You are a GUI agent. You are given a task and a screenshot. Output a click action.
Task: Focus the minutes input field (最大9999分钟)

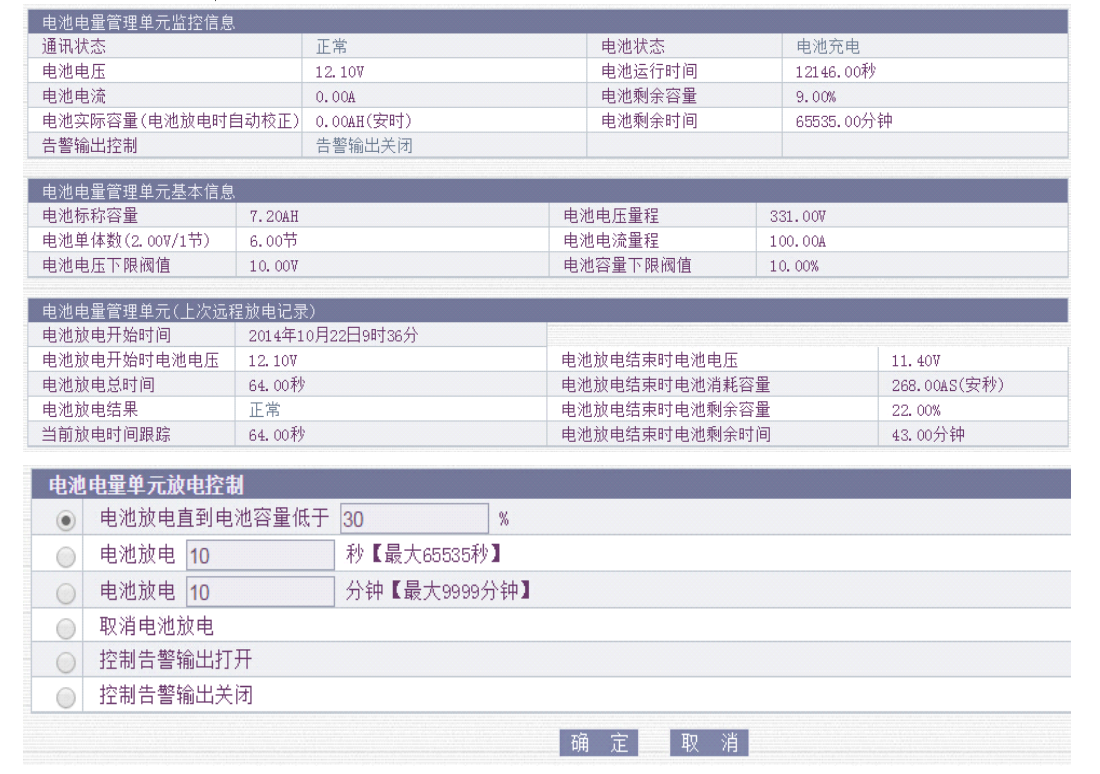(260, 592)
